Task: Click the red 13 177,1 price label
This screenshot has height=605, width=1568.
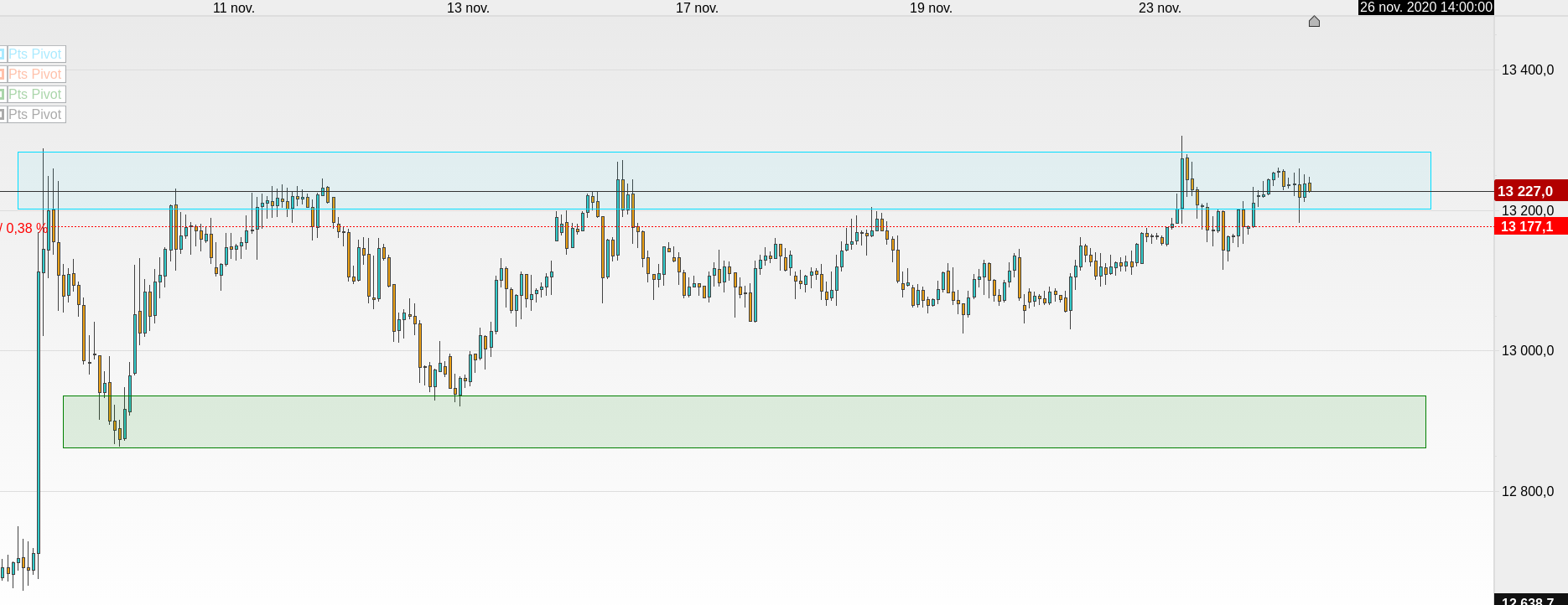Action: (x=1530, y=226)
